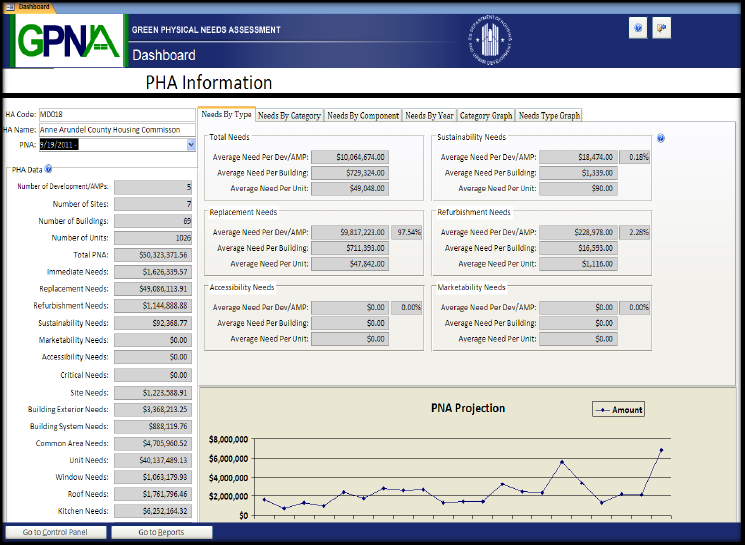Screen dimensions: 745x545
Task: Open the Needs By Year tab
Action: click(x=429, y=115)
